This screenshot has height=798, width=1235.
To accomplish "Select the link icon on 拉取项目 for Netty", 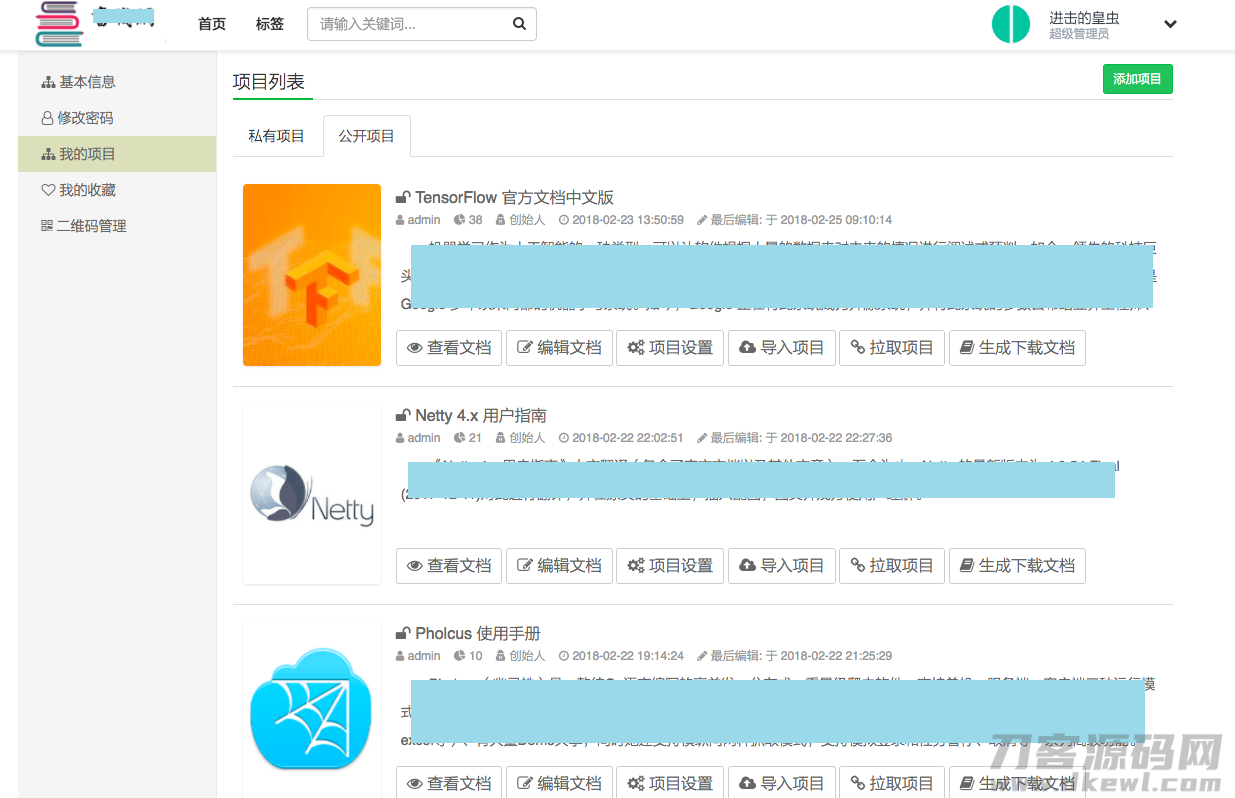I will tap(855, 566).
